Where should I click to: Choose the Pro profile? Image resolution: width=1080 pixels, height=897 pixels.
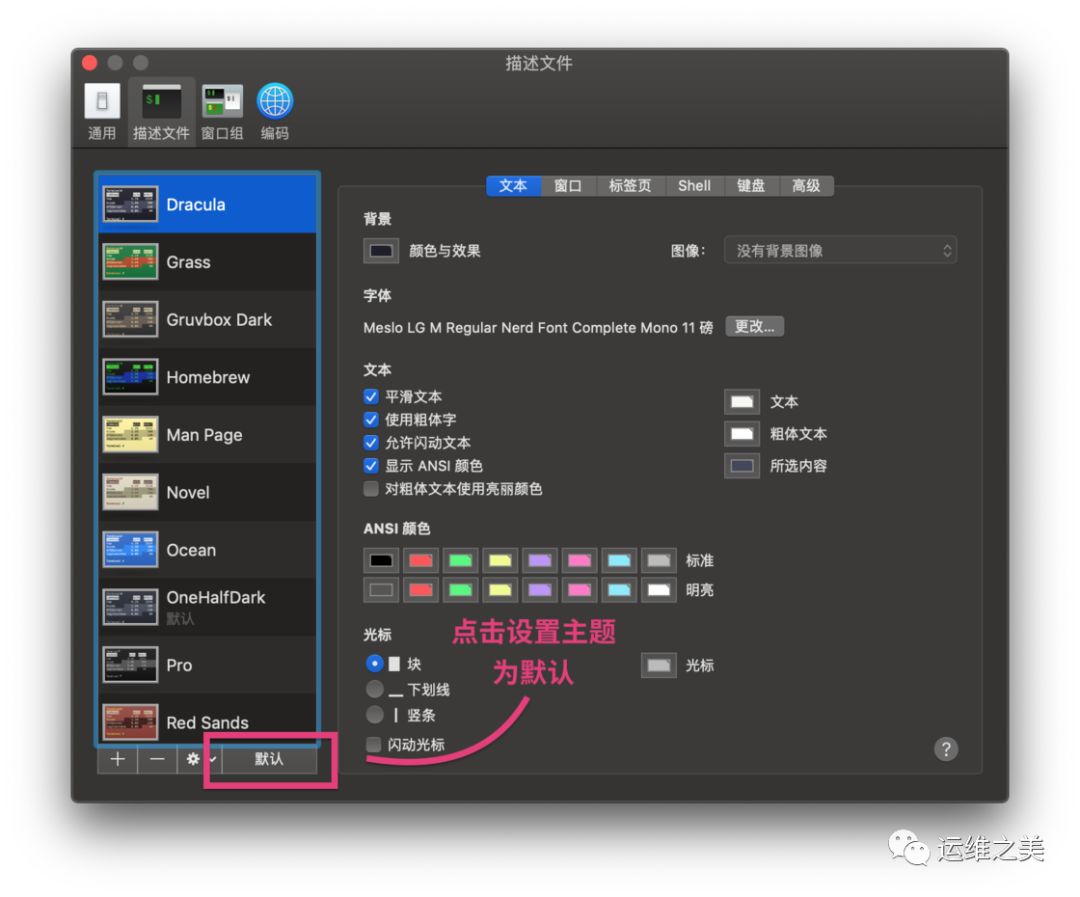207,665
